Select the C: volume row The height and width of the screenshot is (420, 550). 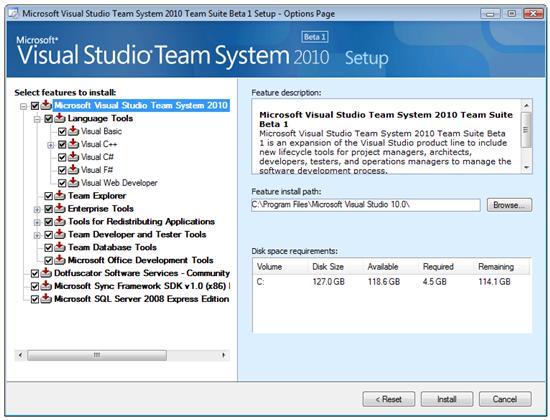pyautogui.click(x=391, y=282)
